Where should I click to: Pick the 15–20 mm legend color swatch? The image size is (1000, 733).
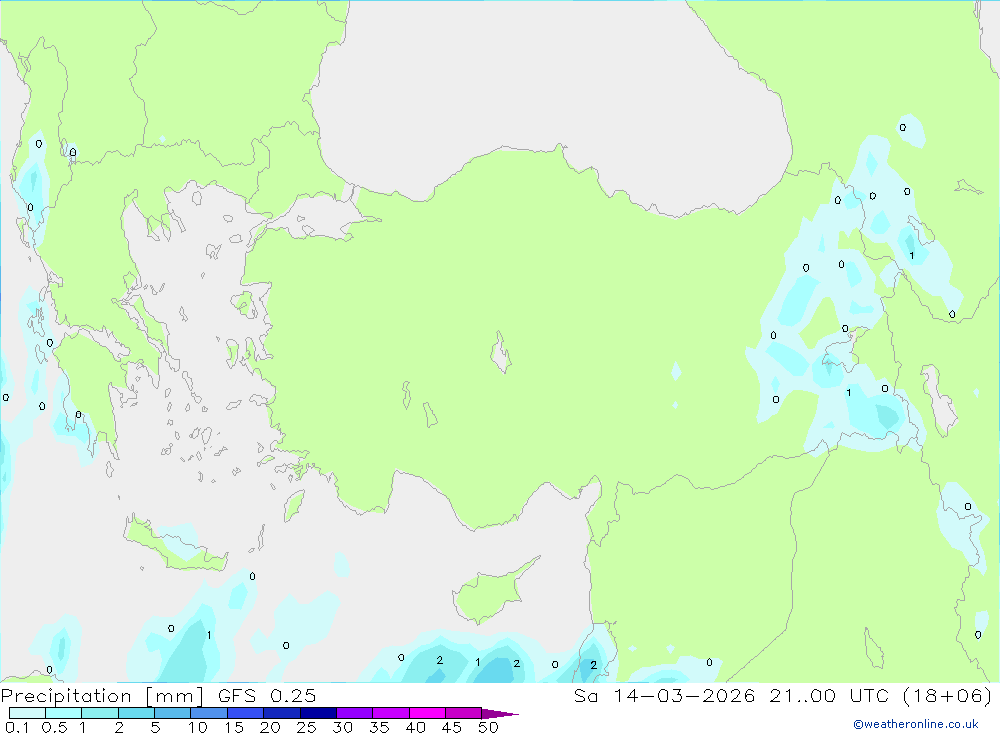246,713
